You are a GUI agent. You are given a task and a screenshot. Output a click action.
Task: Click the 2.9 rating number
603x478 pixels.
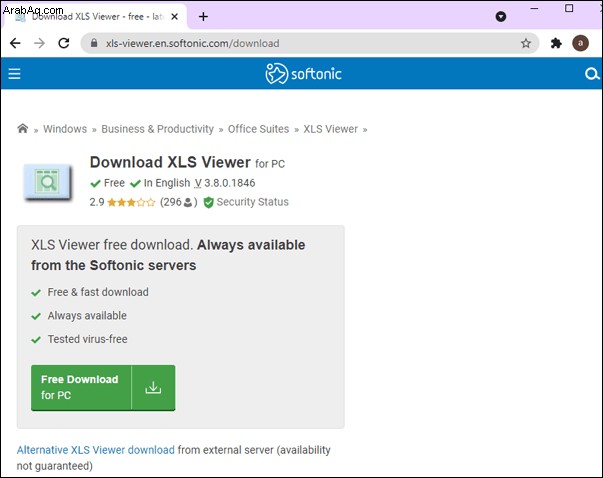coord(97,202)
